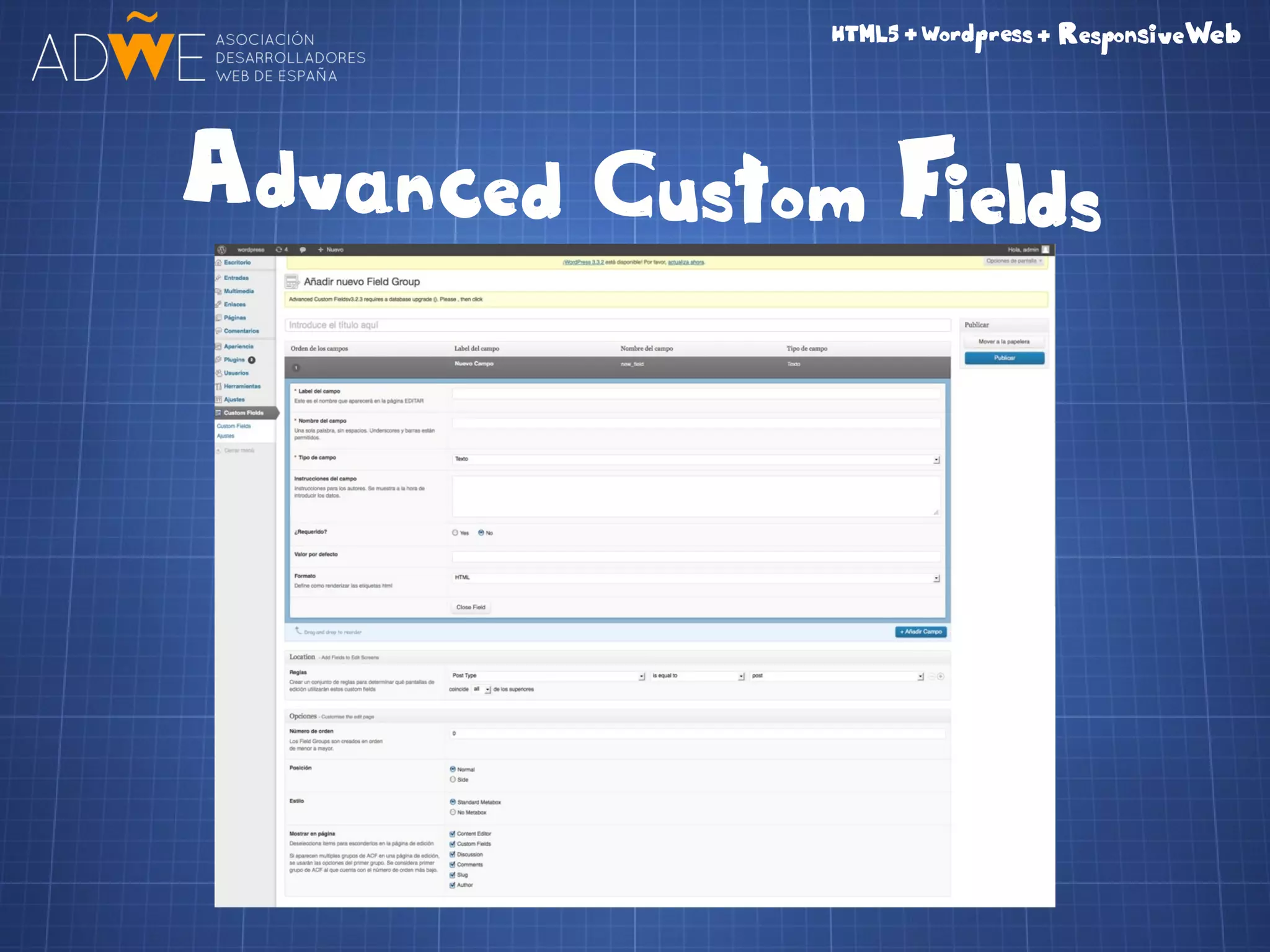Screen dimensions: 1270x952
Task: Select Yes for ¿Requerido?
Action: (455, 533)
